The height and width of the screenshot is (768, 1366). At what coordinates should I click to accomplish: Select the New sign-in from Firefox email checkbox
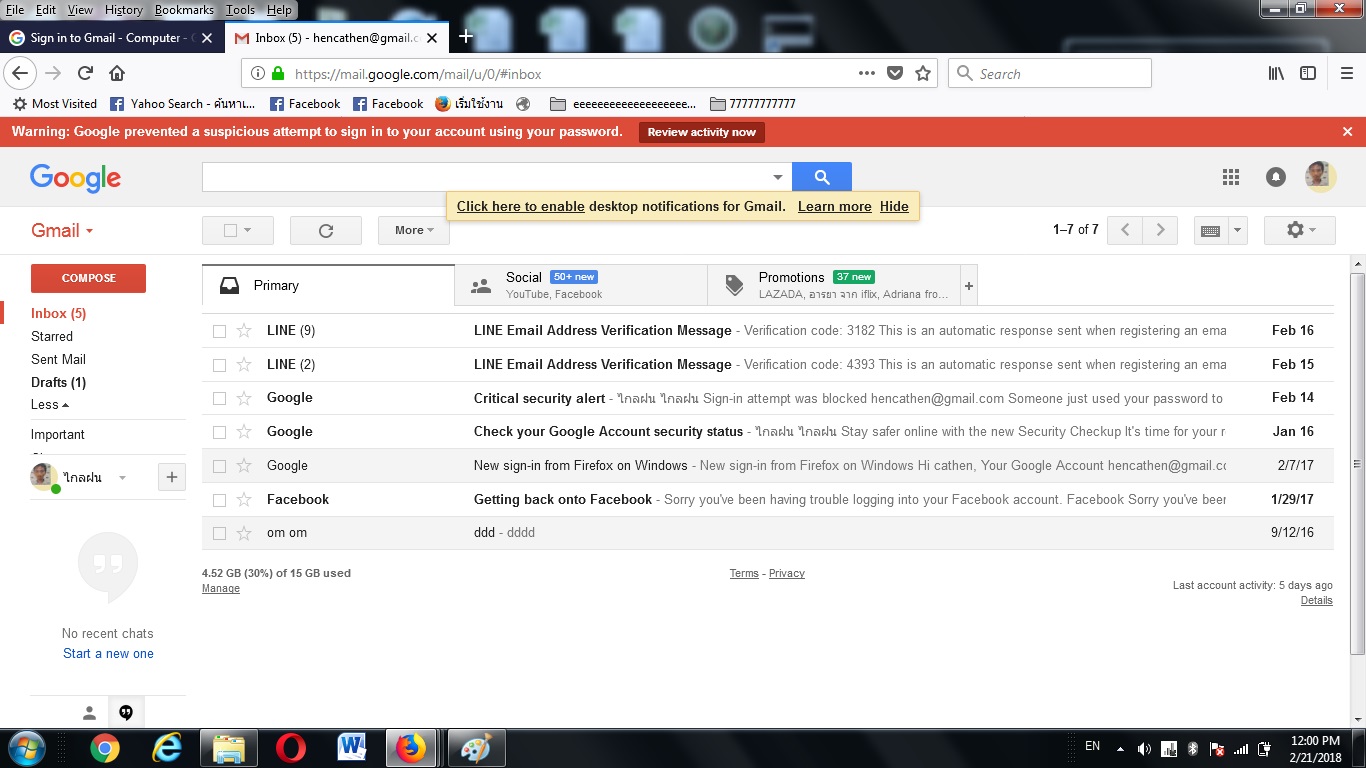219,466
